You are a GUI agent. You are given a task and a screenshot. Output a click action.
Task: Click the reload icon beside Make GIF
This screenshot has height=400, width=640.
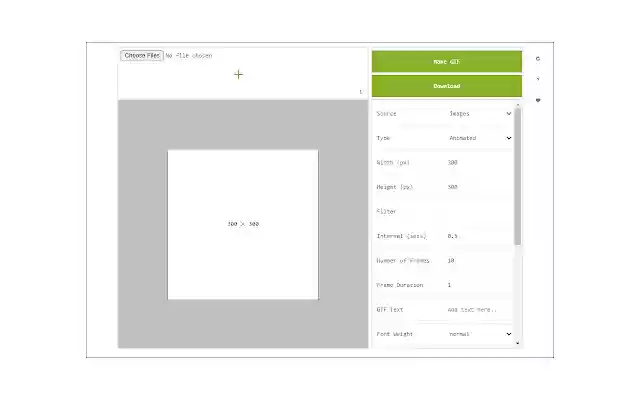(x=538, y=59)
